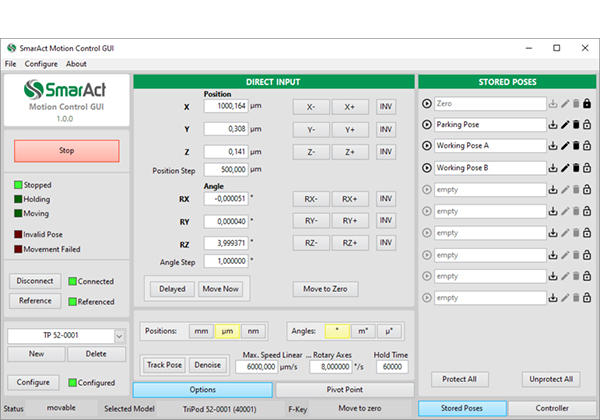Toggle the lock on the last empty slot
Screen dimensions: 600x420
click(587, 298)
